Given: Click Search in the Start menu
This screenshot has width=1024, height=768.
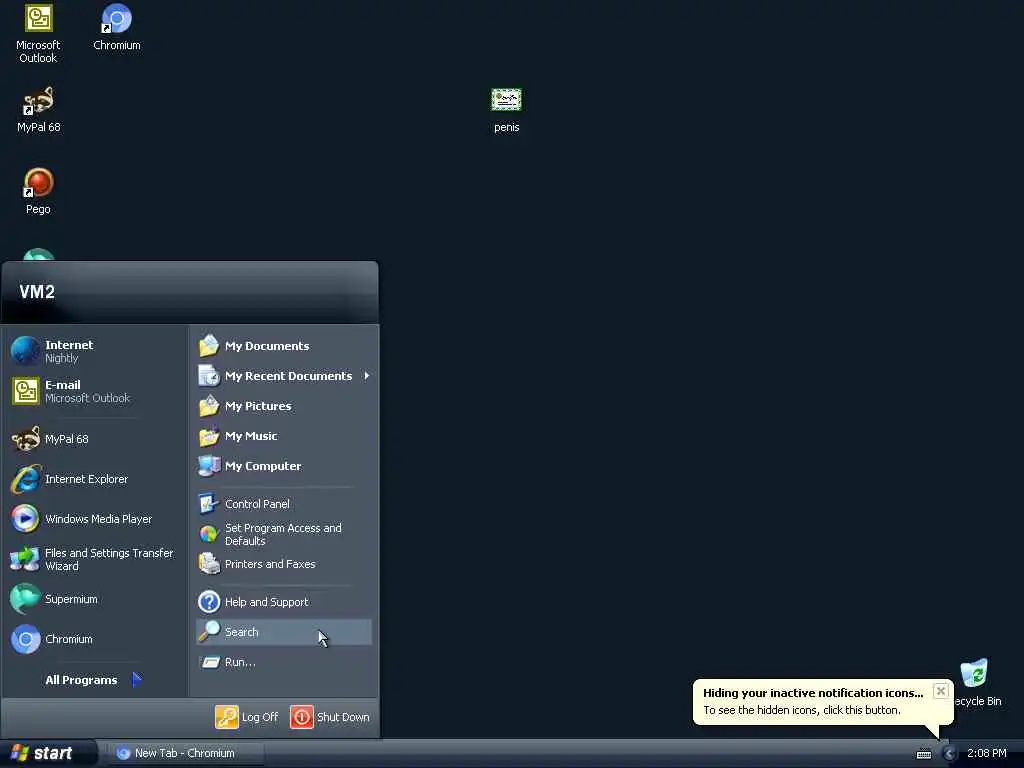Looking at the screenshot, I should [283, 632].
